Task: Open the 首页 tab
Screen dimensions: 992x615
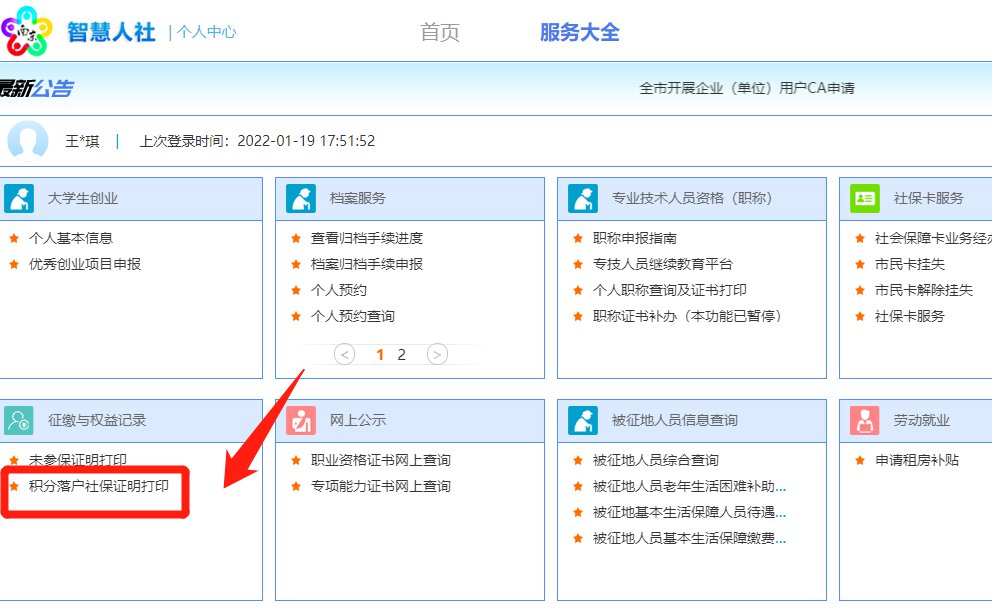Action: click(440, 32)
